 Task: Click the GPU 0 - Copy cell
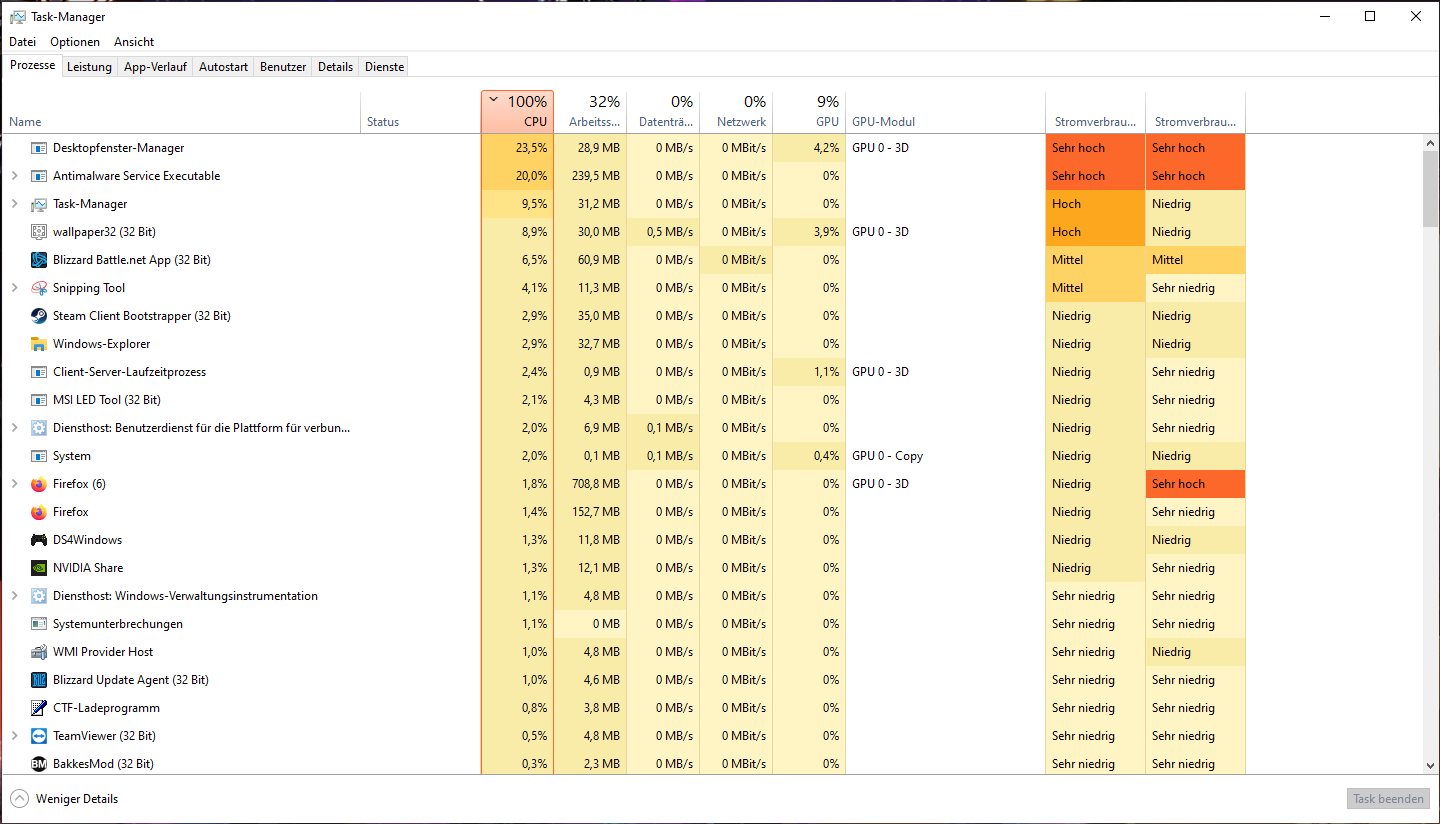click(945, 456)
